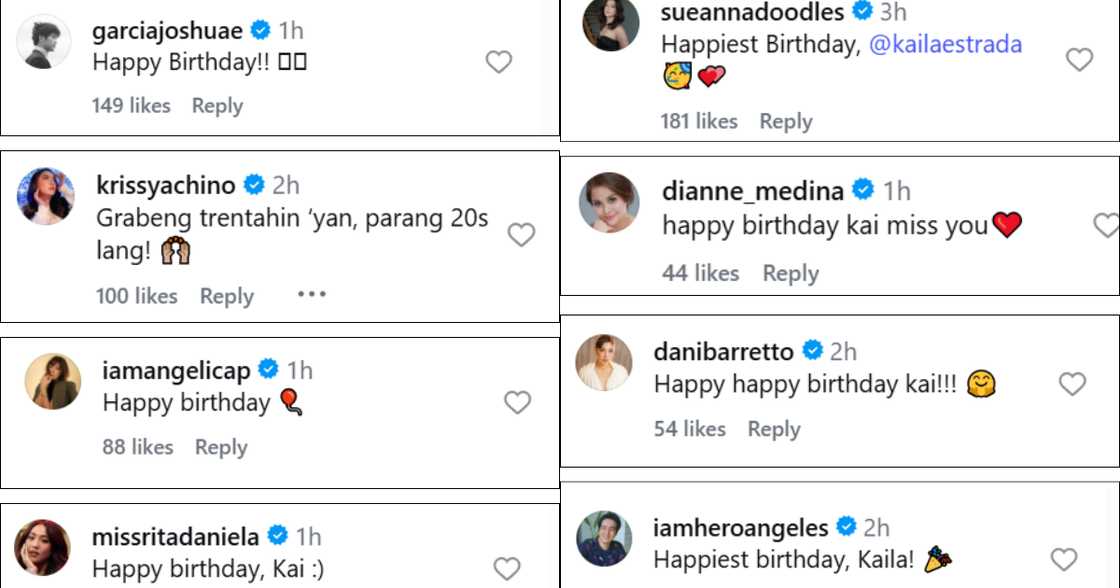The width and height of the screenshot is (1120, 588).
Task: Open garciajoshuae's profile picture
Action: pos(45,42)
